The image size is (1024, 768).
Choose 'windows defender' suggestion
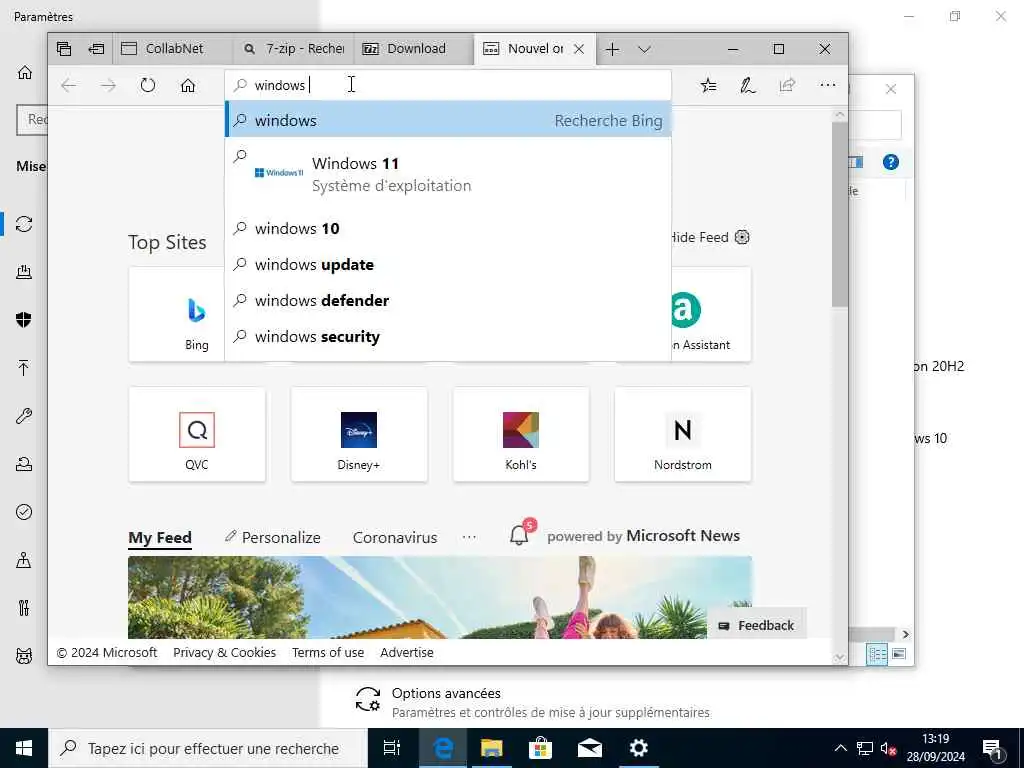(x=448, y=300)
